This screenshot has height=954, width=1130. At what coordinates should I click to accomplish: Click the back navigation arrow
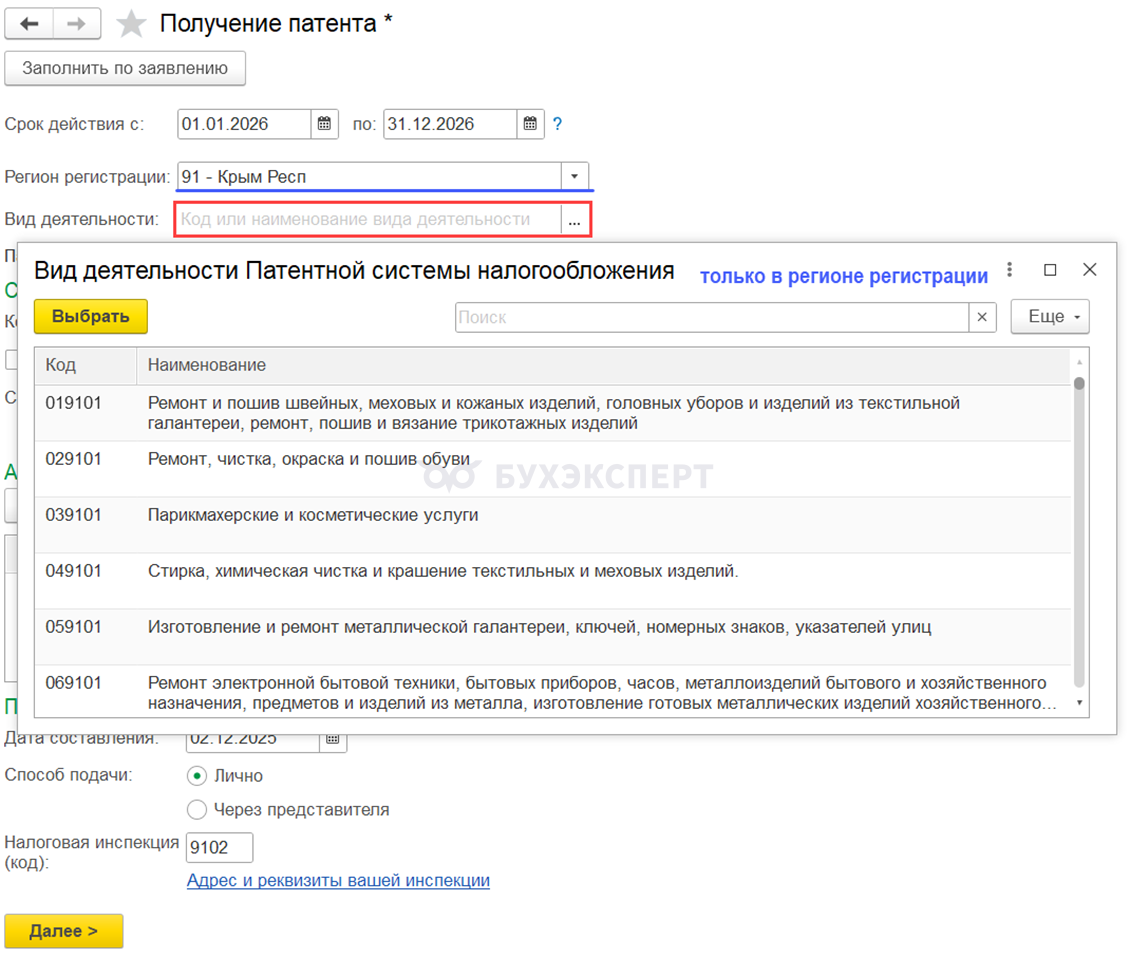(29, 24)
